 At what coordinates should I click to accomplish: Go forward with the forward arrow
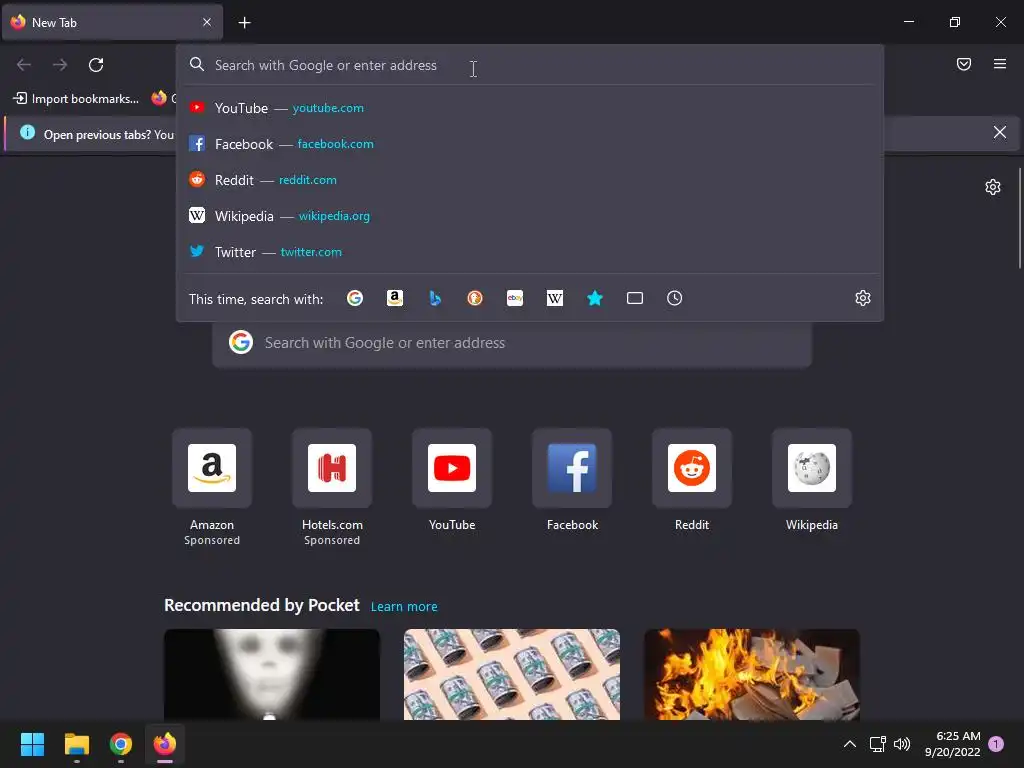click(60, 65)
